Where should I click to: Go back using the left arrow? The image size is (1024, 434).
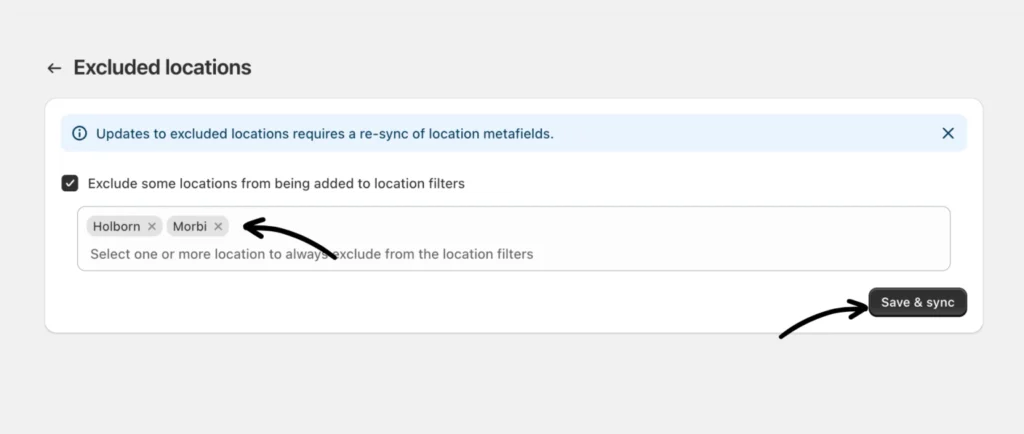point(54,68)
